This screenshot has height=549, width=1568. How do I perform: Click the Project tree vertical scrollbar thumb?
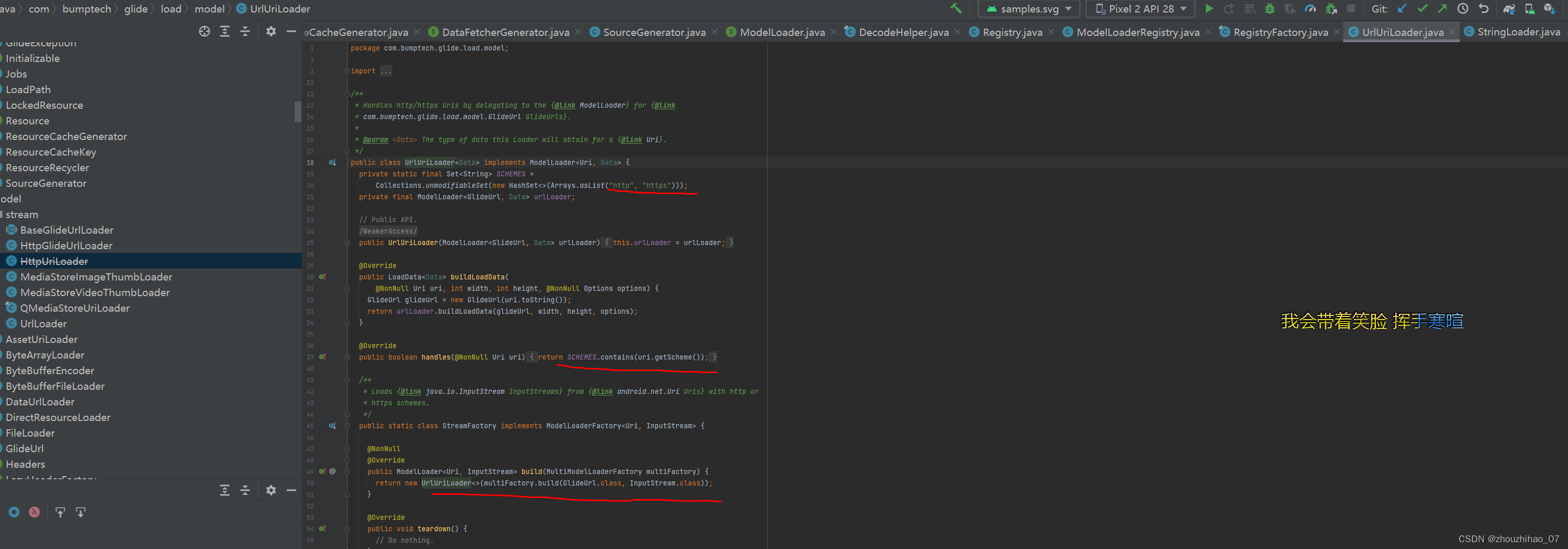tap(298, 111)
